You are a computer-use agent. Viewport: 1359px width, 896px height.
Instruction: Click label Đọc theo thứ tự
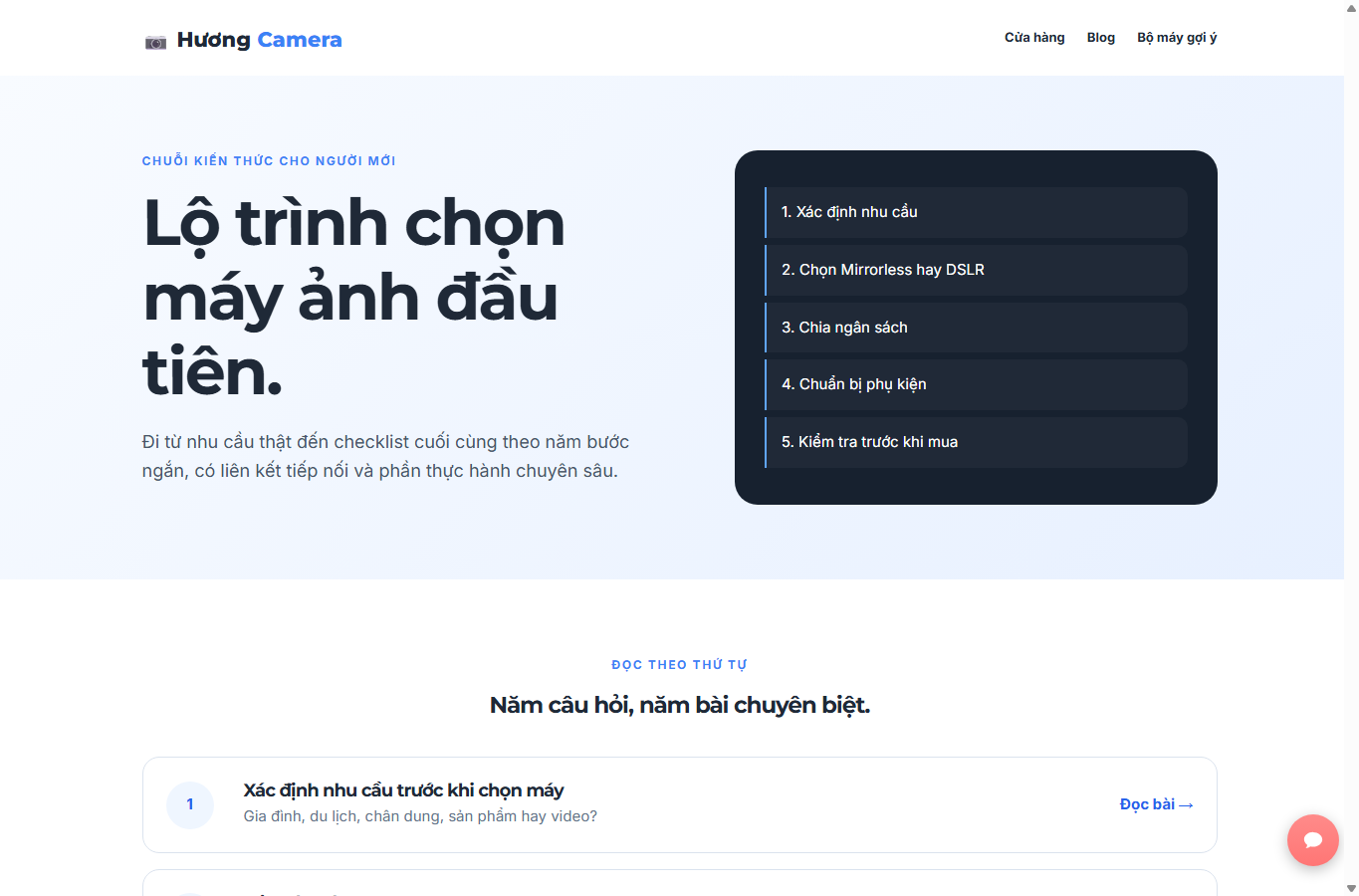click(x=679, y=664)
